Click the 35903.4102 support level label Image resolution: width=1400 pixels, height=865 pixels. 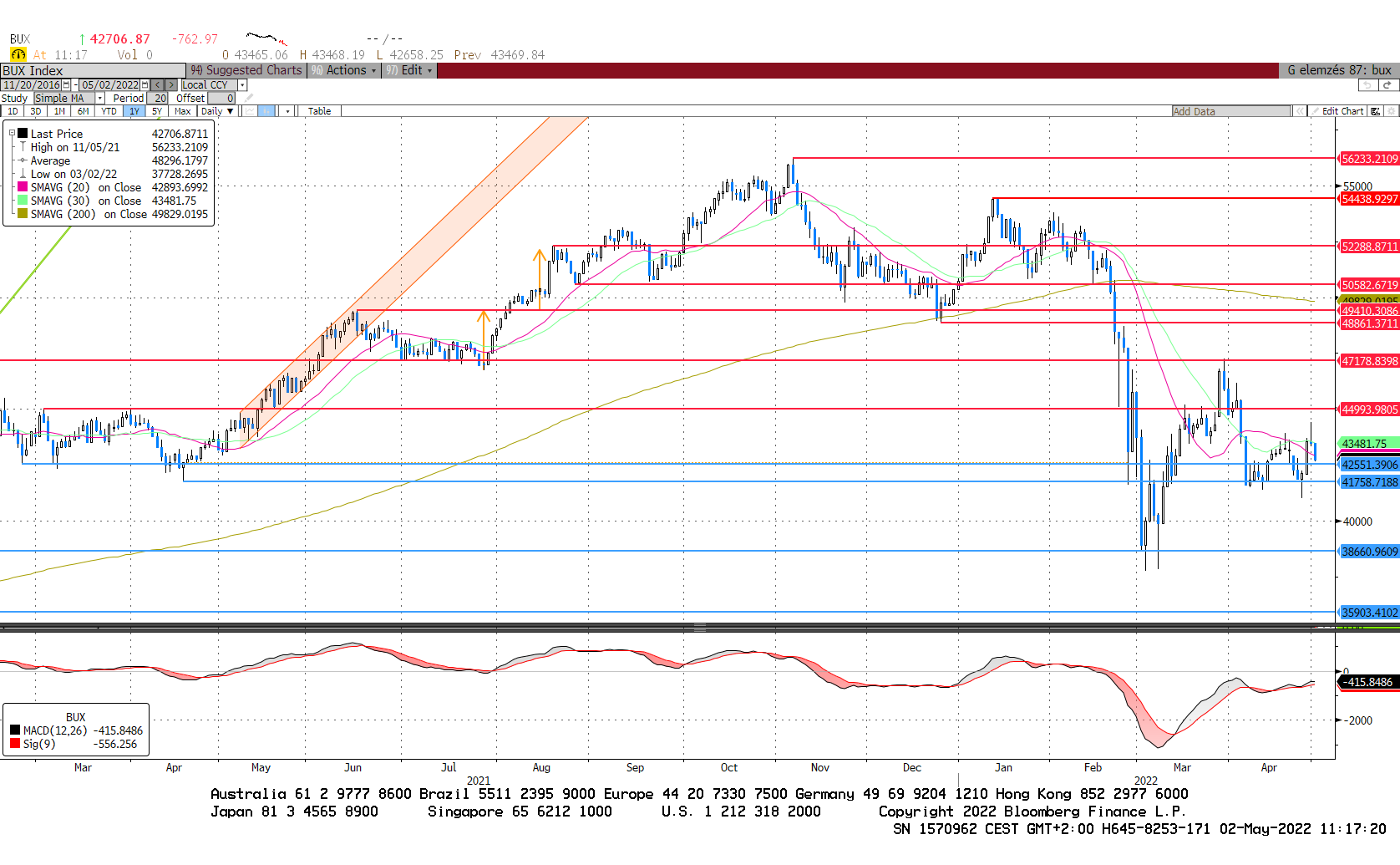click(x=1369, y=613)
